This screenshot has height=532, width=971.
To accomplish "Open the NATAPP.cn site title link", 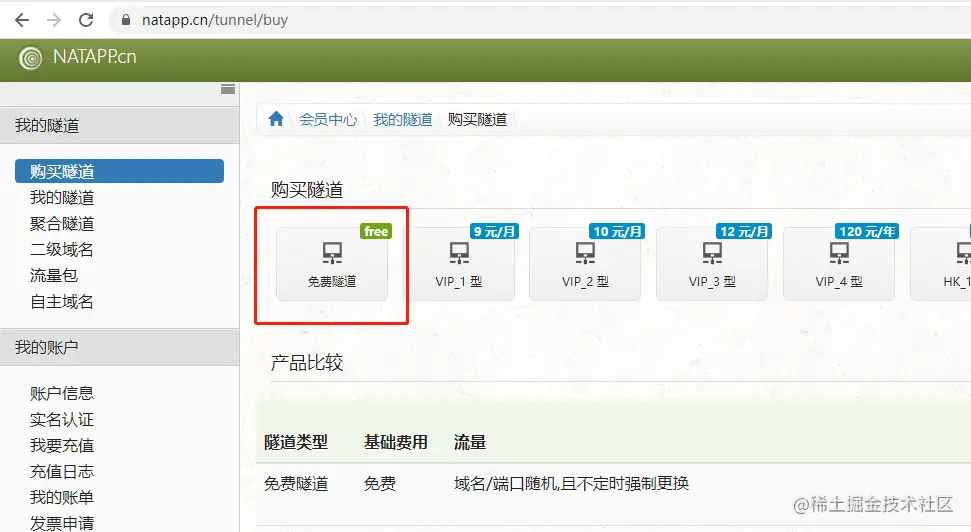I will point(95,56).
